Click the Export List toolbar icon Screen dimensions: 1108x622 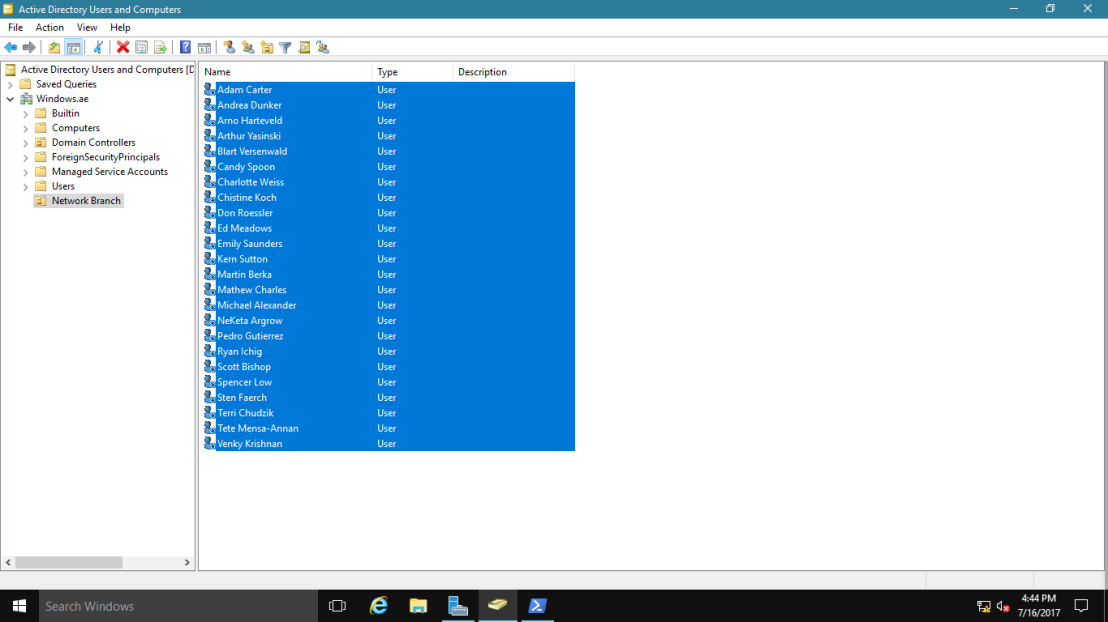click(x=160, y=47)
